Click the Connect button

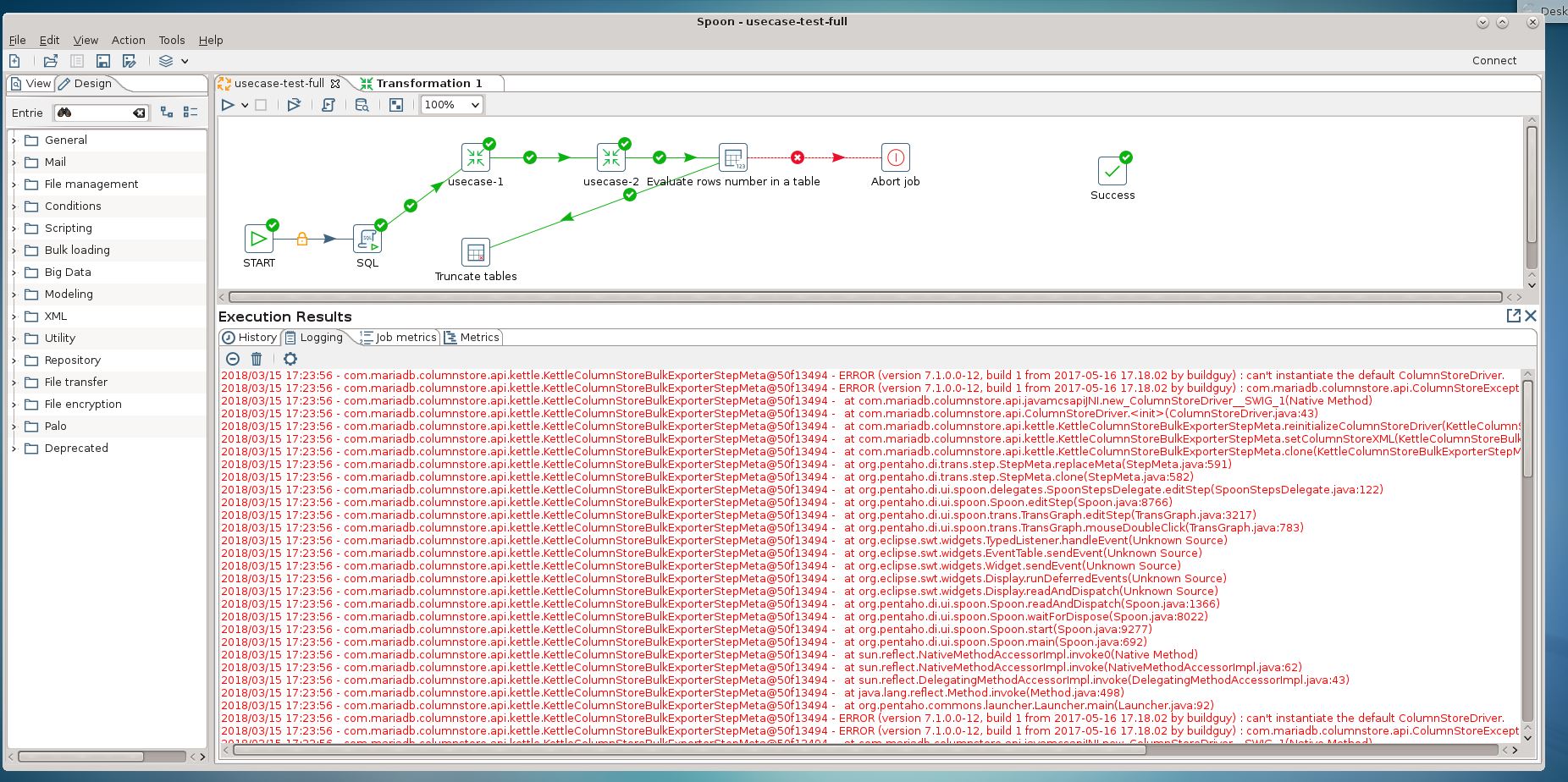(x=1493, y=60)
